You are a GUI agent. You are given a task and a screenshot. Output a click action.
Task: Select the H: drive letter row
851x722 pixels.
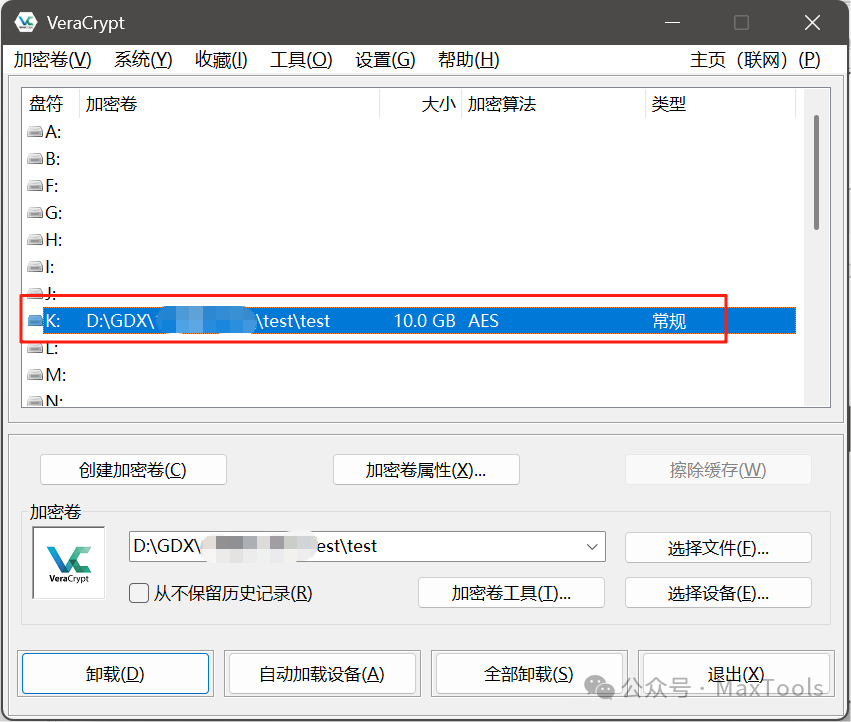click(409, 240)
